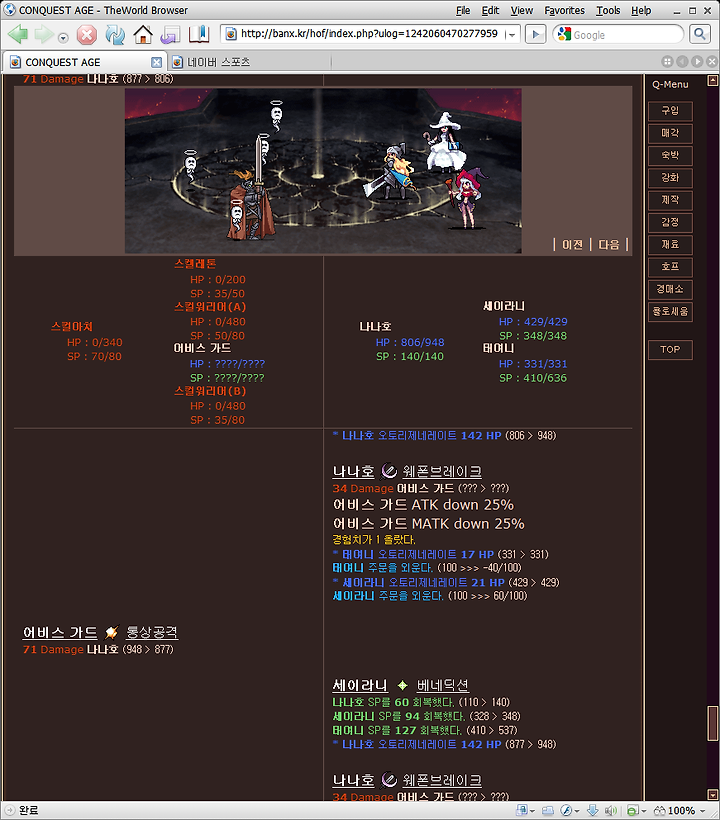Click 강화 in the Q-Menu
This screenshot has height=820, width=720.
(x=670, y=178)
